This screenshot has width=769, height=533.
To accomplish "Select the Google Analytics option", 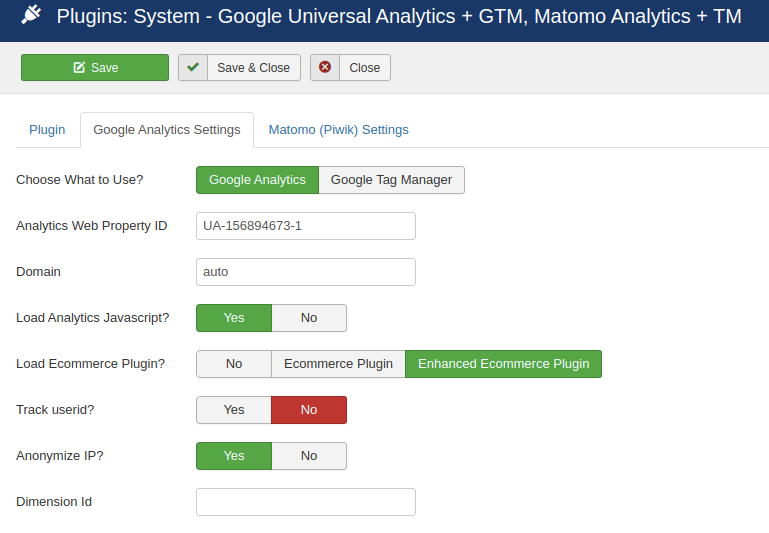I will click(257, 180).
